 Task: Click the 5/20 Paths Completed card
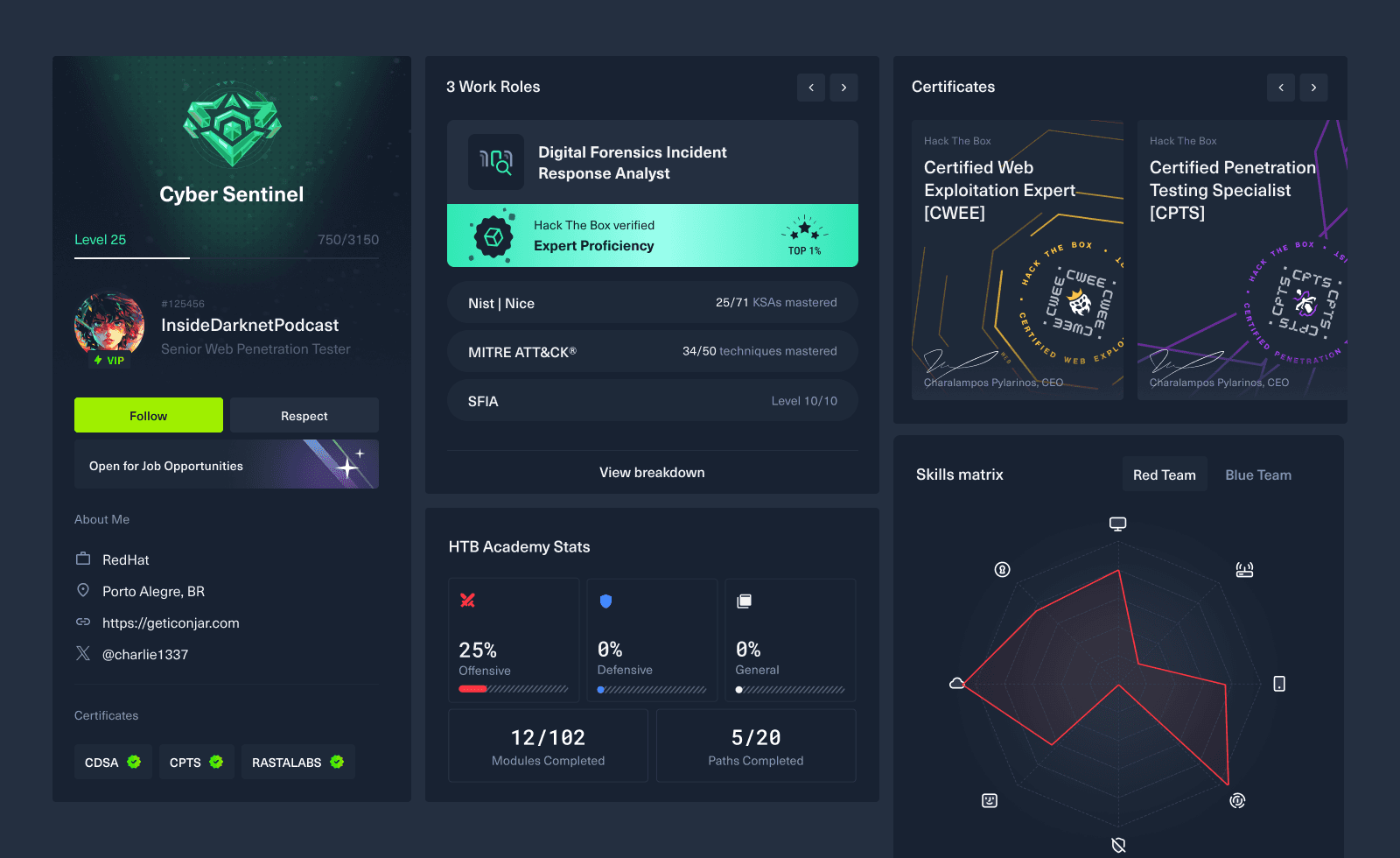coord(756,745)
